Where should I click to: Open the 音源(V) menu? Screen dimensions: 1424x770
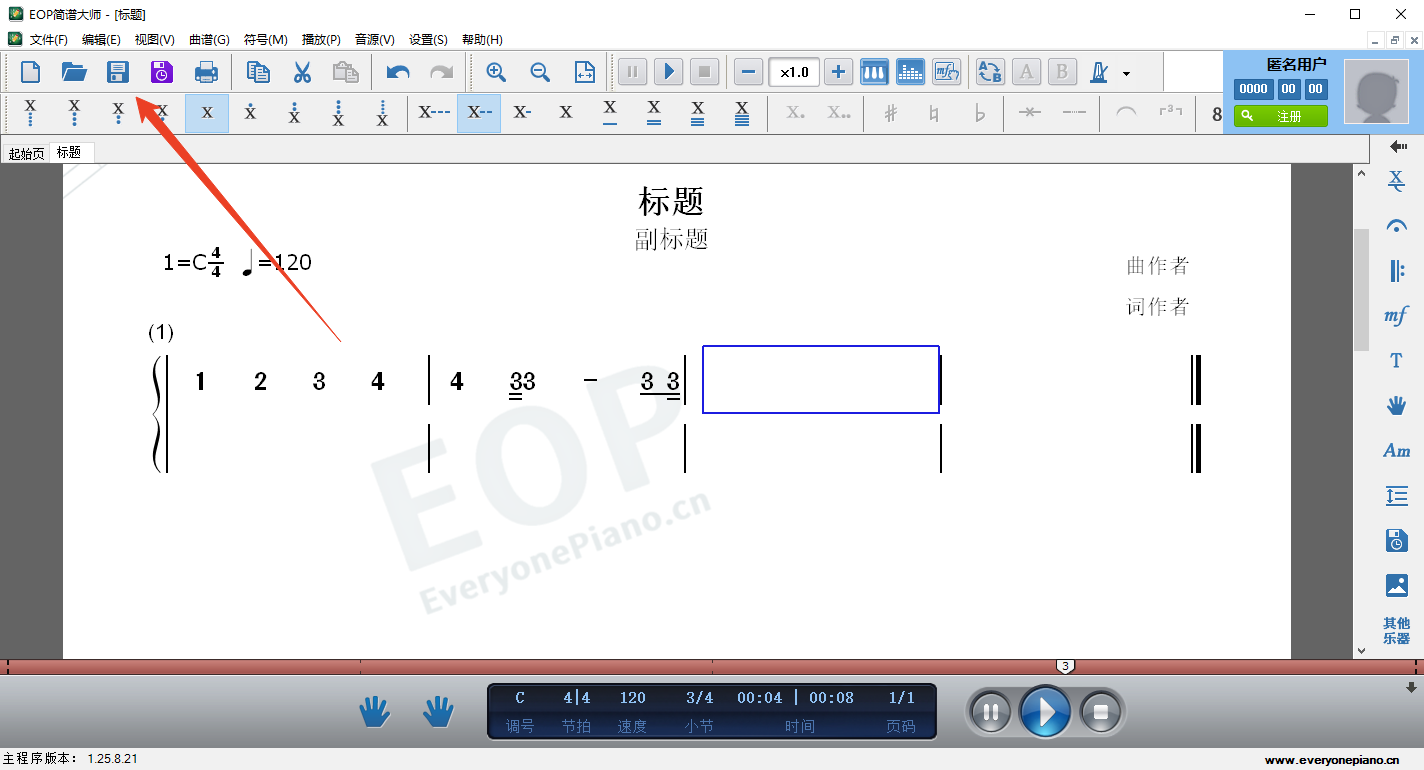[x=375, y=40]
